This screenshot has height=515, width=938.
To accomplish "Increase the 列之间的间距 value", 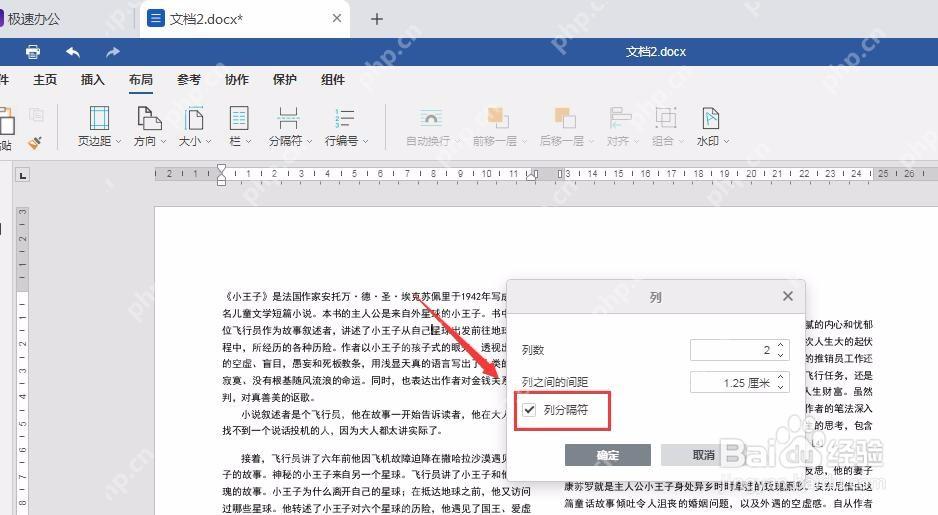I will click(x=781, y=377).
